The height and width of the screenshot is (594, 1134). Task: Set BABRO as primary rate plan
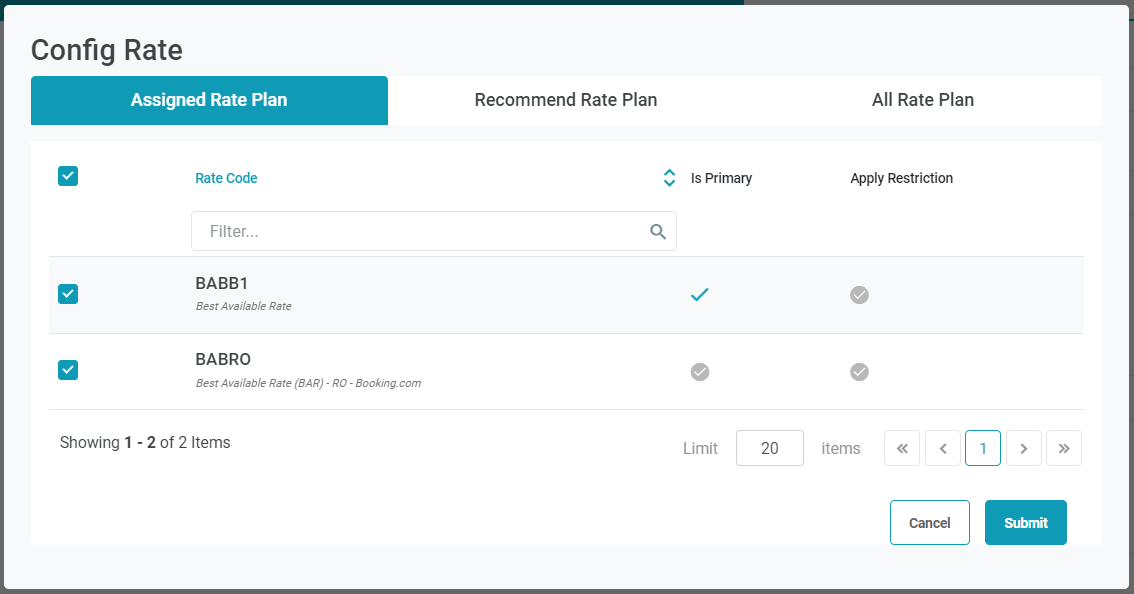[700, 372]
